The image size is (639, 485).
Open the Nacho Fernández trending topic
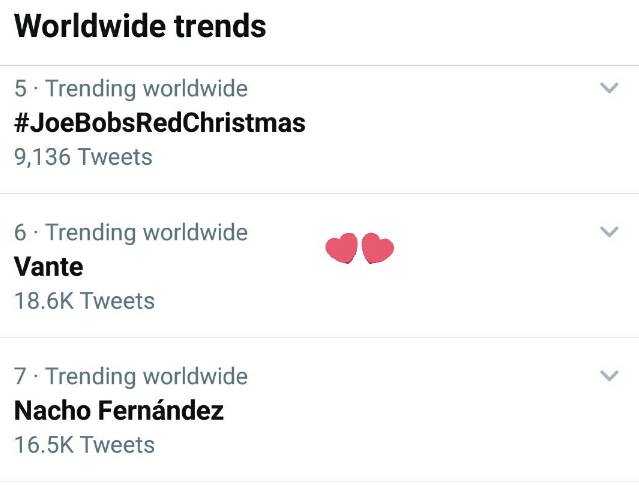pos(119,410)
